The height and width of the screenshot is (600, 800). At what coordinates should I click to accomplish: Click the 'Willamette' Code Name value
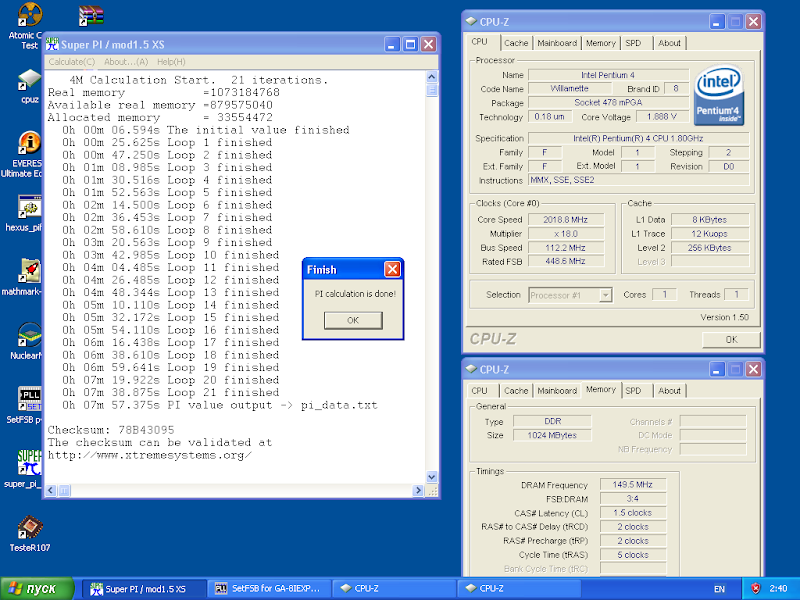569,89
